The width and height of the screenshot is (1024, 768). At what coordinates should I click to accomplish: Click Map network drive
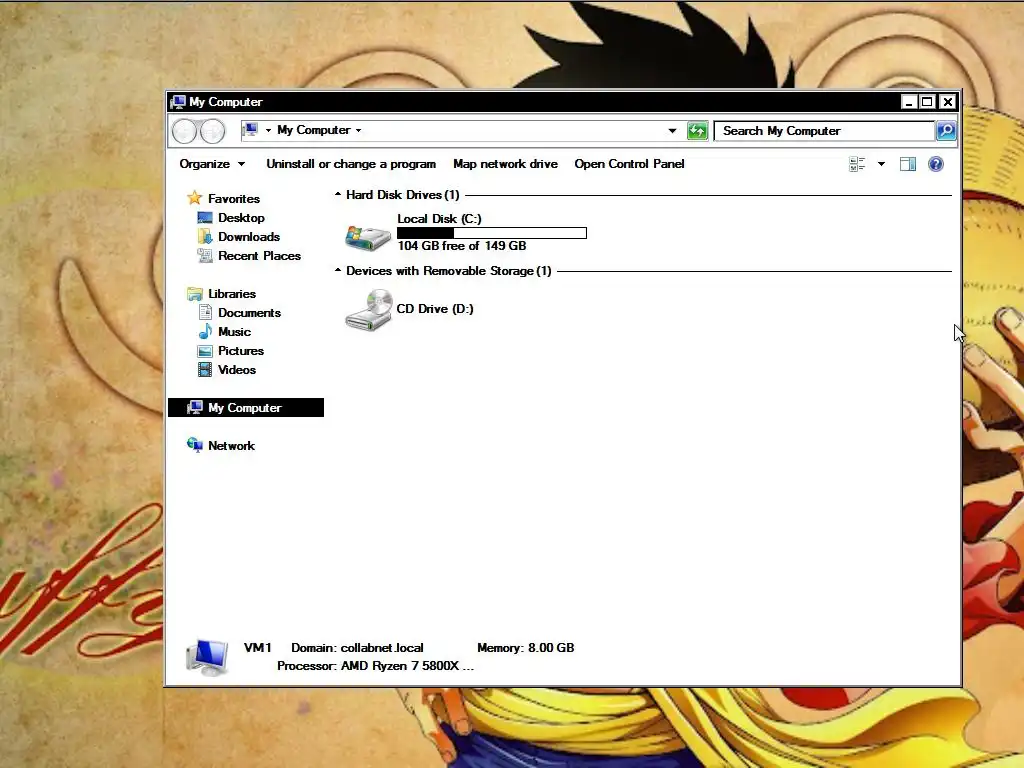tap(505, 164)
